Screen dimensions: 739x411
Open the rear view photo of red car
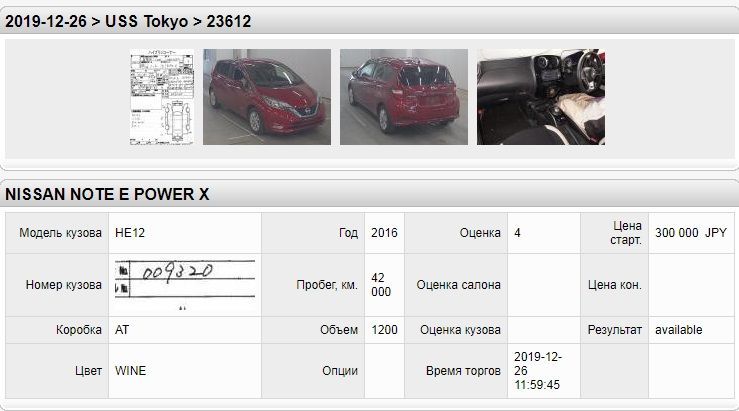point(404,97)
